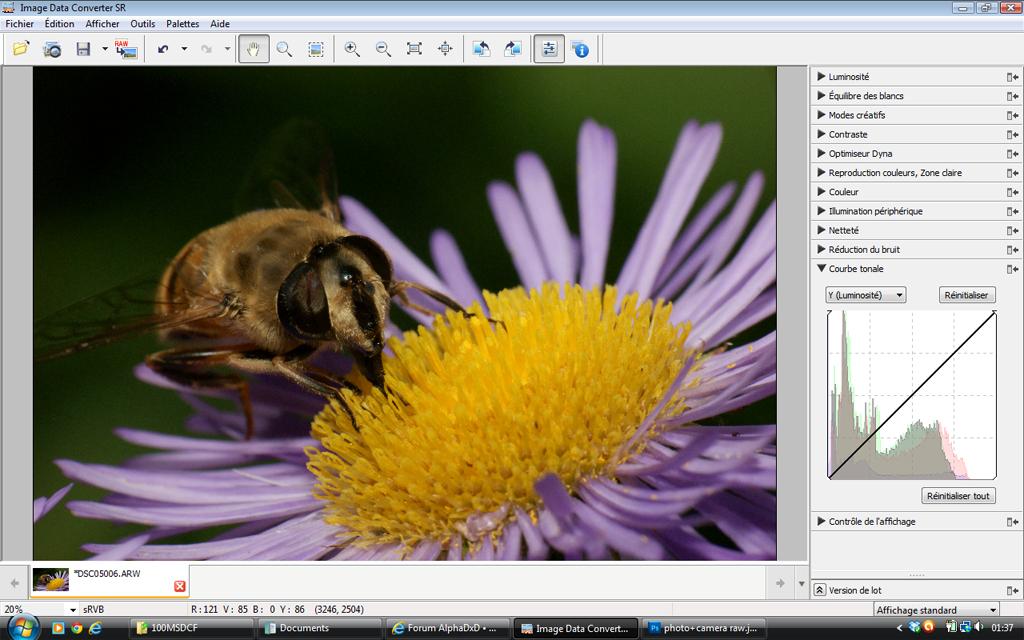Screen dimensions: 1024x640
Task: Zoom in with the plus magnifier
Action: (352, 49)
